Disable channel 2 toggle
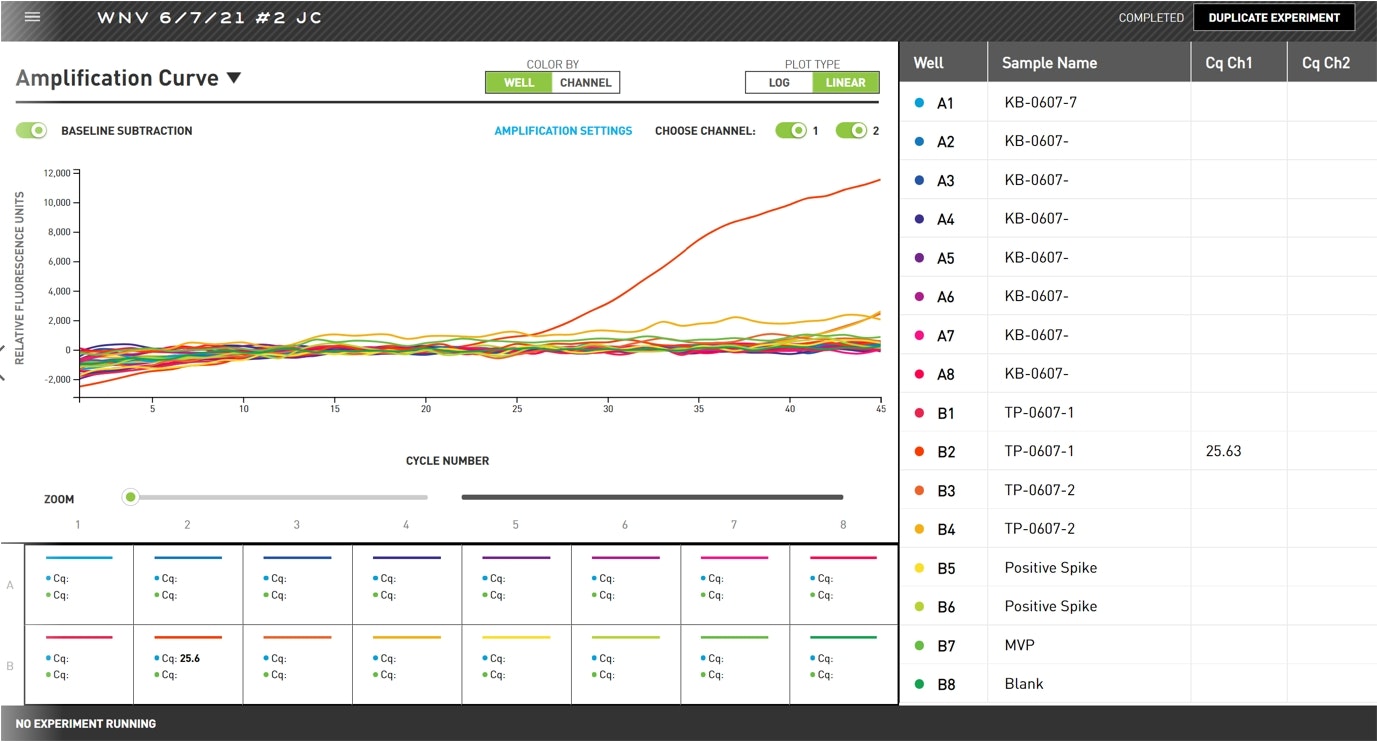1377x742 pixels. pyautogui.click(x=851, y=131)
